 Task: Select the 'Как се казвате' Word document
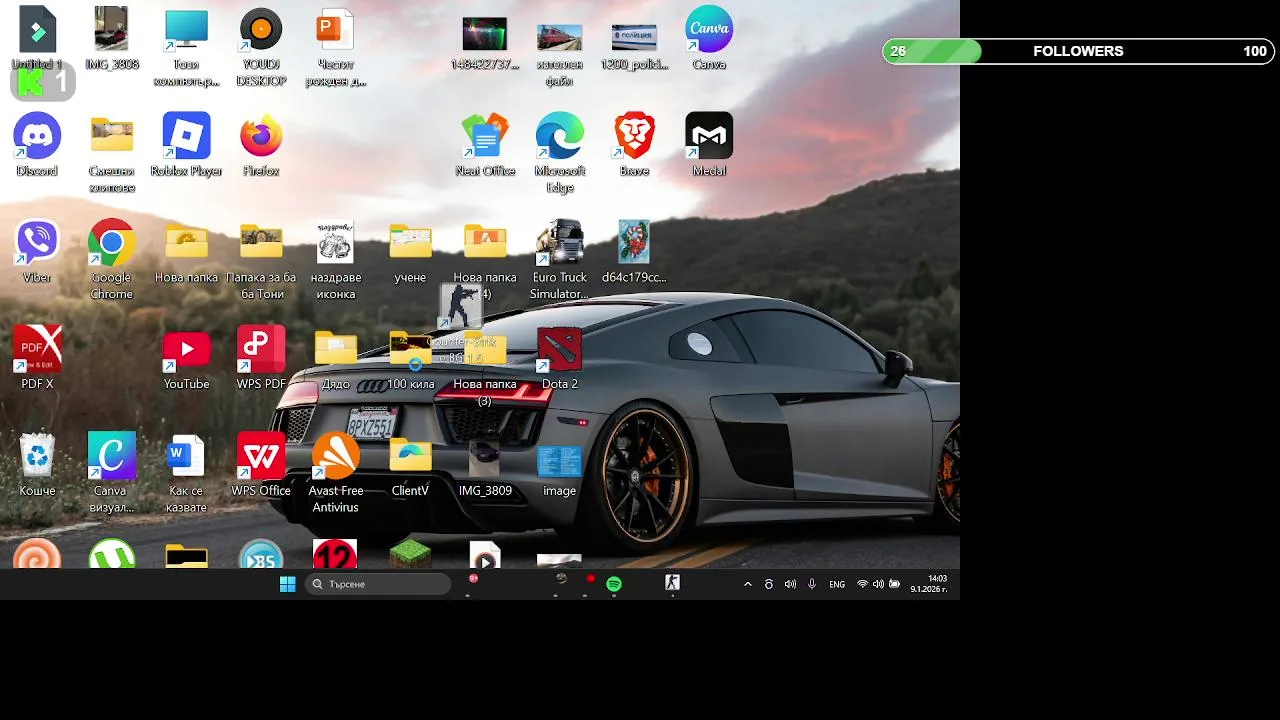[186, 457]
